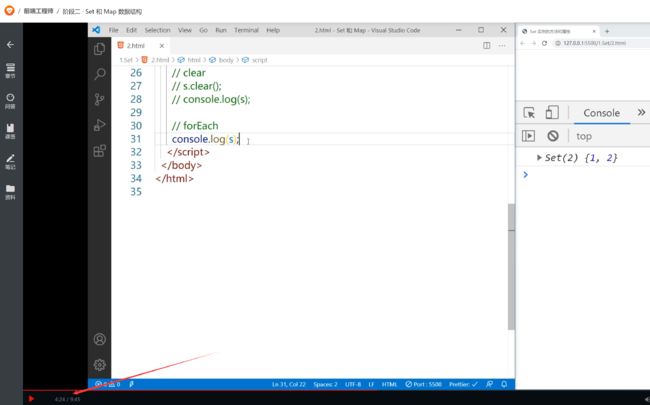Click the Accounts icon in the activity bar
The image size is (650, 405).
click(x=99, y=339)
